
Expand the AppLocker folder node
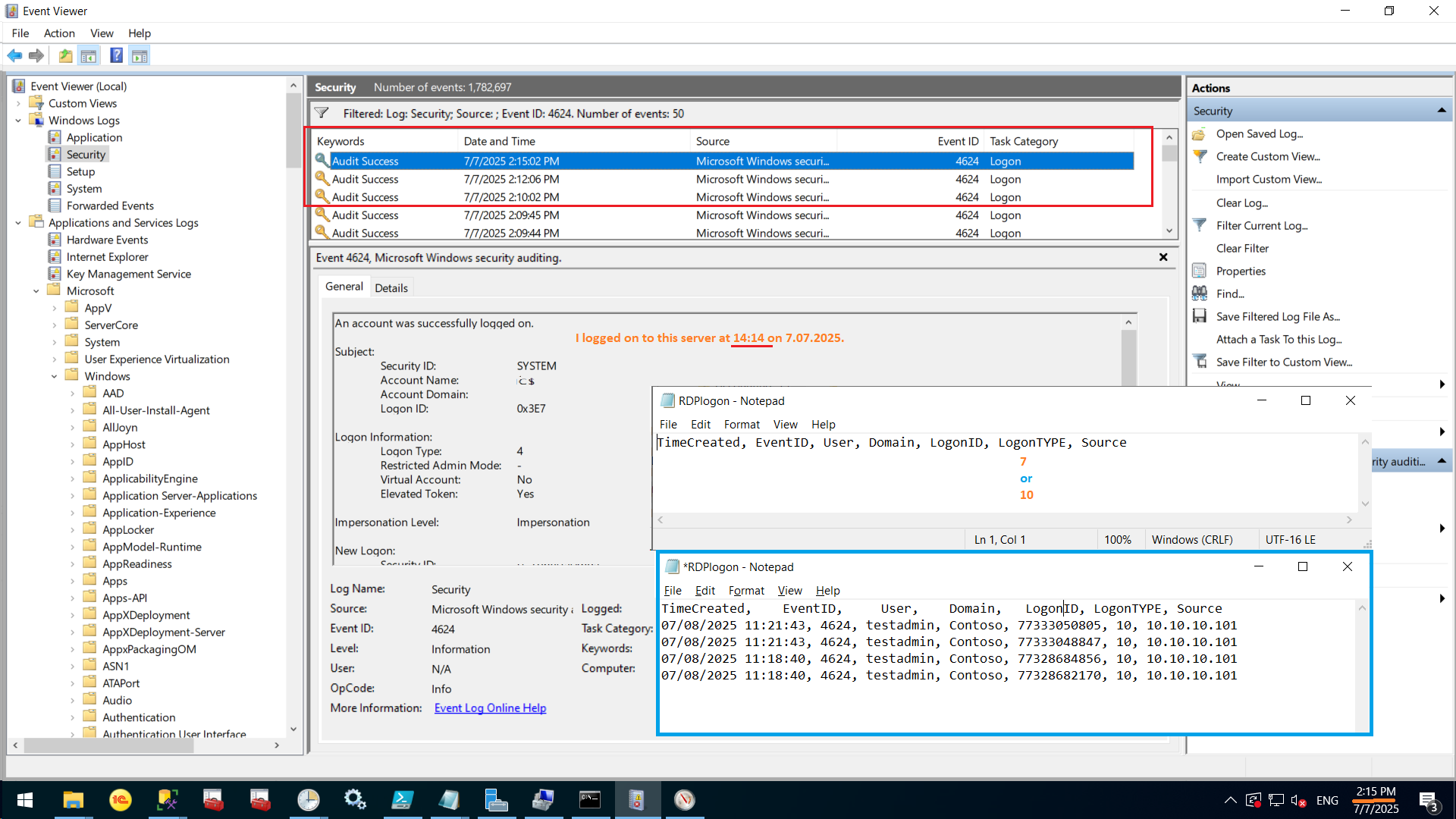72,530
